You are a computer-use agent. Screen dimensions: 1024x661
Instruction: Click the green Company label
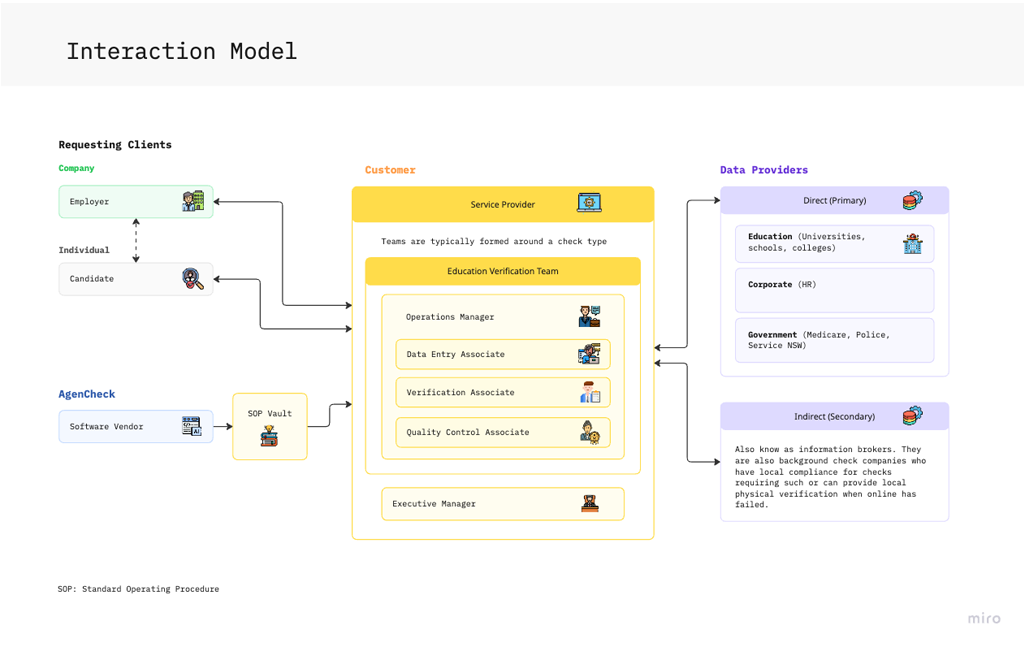[x=76, y=168]
